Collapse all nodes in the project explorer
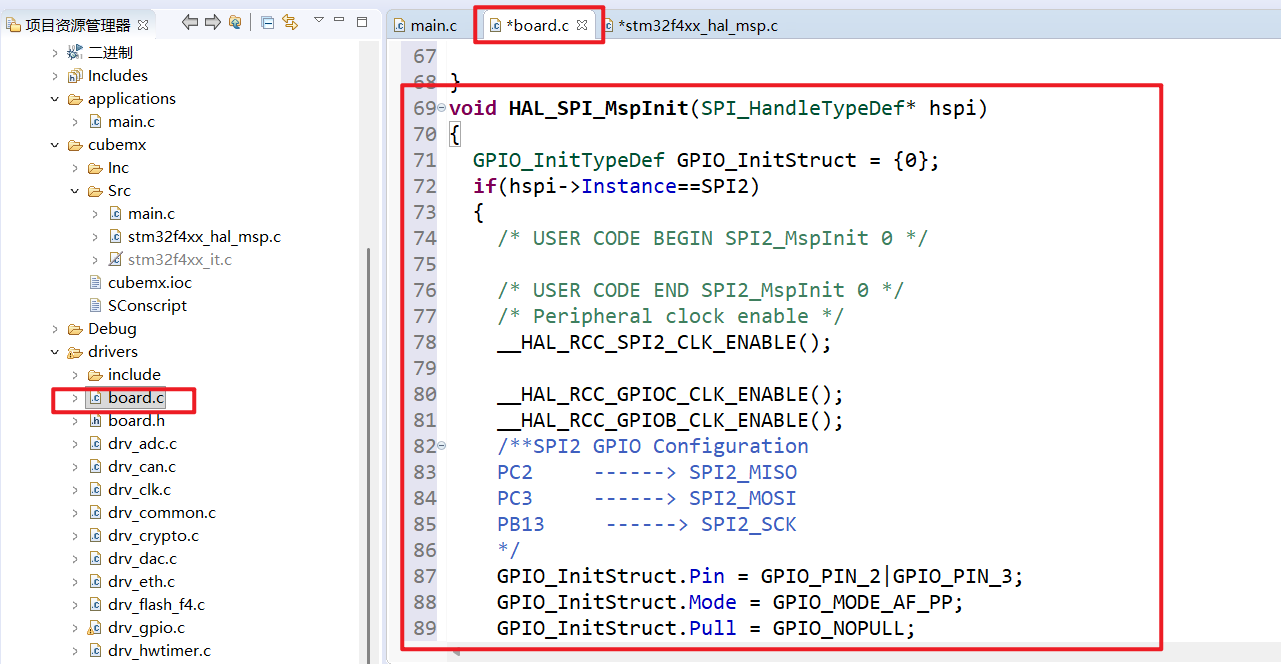This screenshot has width=1281, height=664. pyautogui.click(x=267, y=22)
